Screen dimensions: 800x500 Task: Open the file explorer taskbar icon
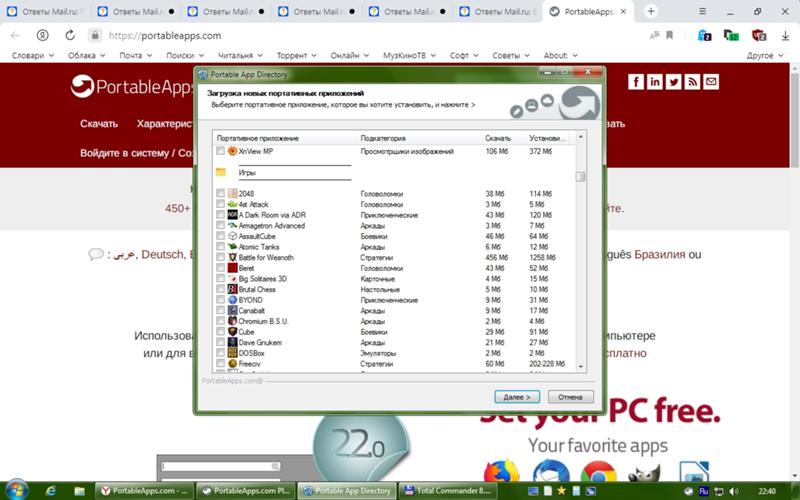[79, 491]
